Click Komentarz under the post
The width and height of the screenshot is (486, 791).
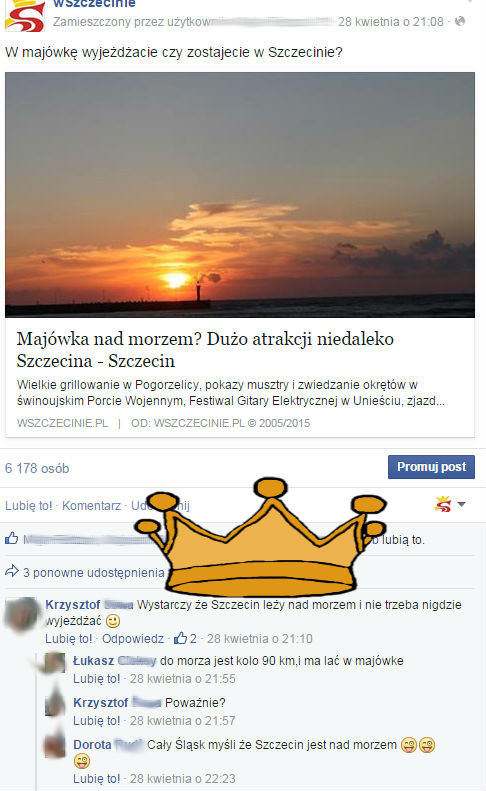coord(91,505)
